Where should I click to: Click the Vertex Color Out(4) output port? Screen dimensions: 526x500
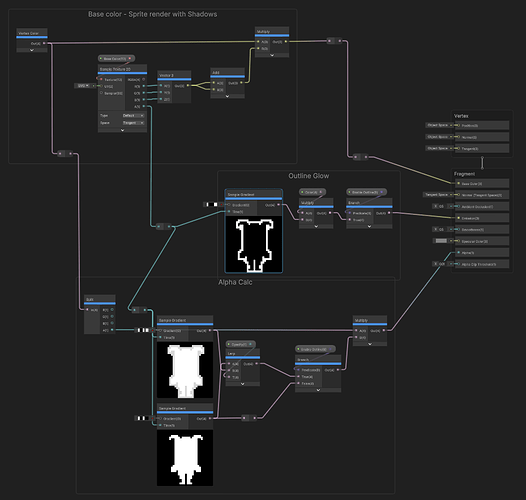pyautogui.click(x=44, y=43)
